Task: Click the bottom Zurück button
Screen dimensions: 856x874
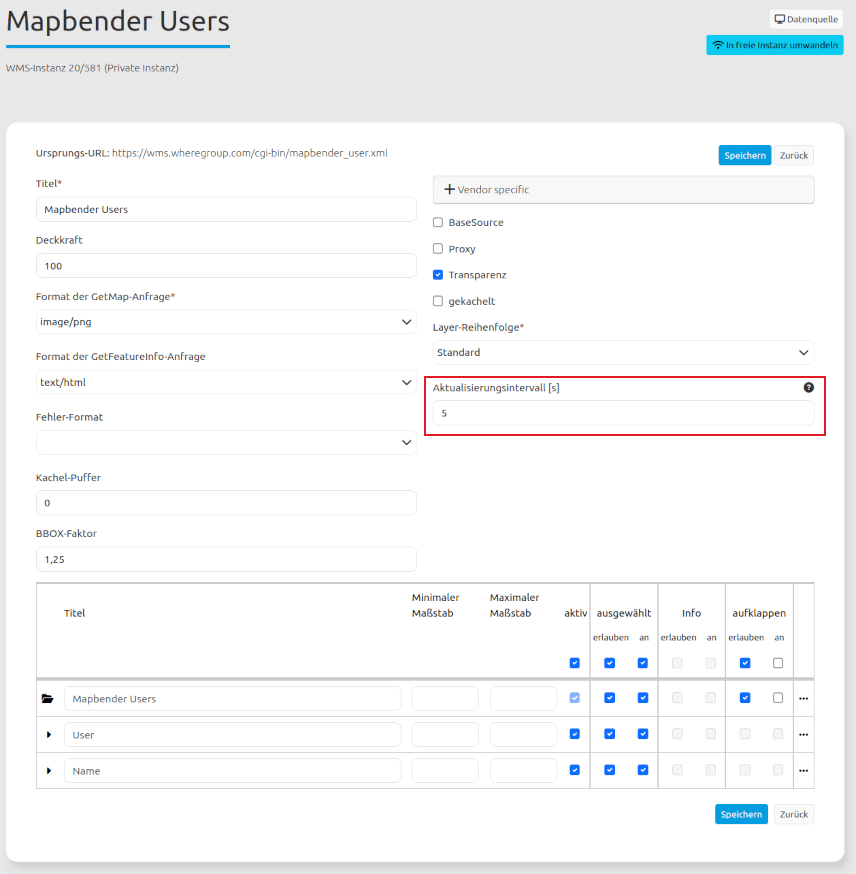Action: coord(794,814)
